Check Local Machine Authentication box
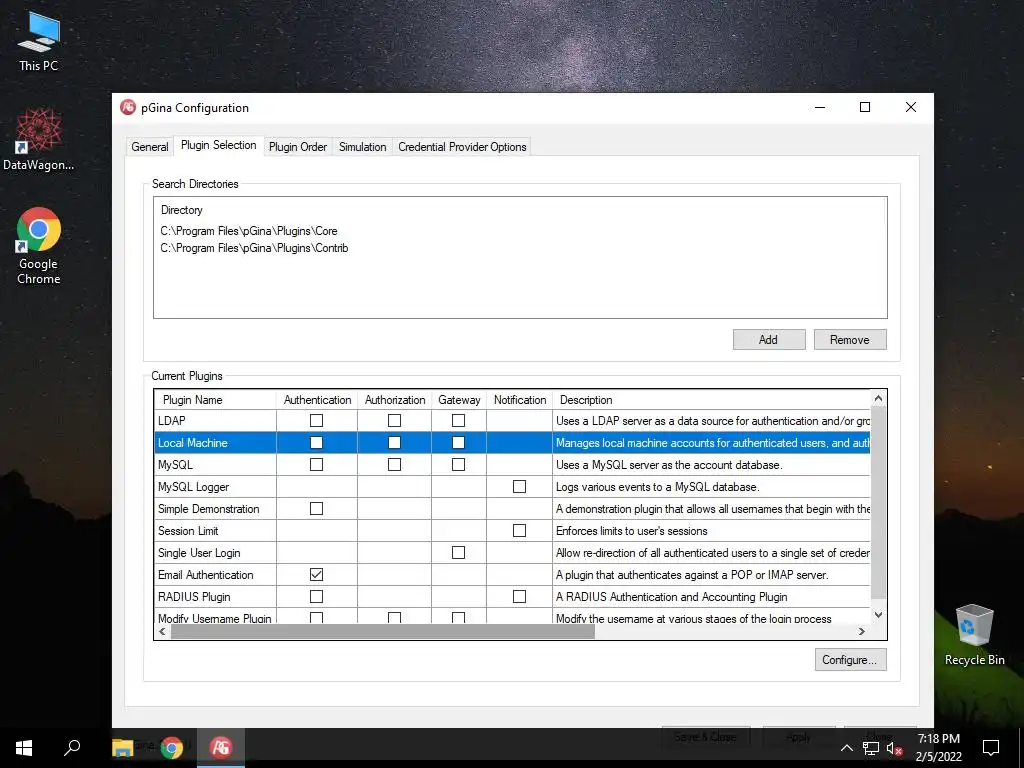1024x768 pixels. point(316,443)
